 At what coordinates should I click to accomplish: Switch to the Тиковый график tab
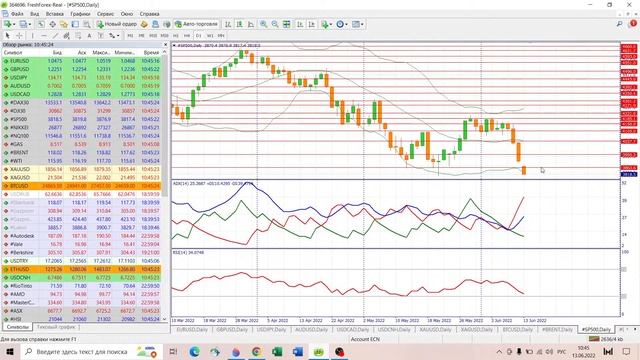[x=56, y=327]
